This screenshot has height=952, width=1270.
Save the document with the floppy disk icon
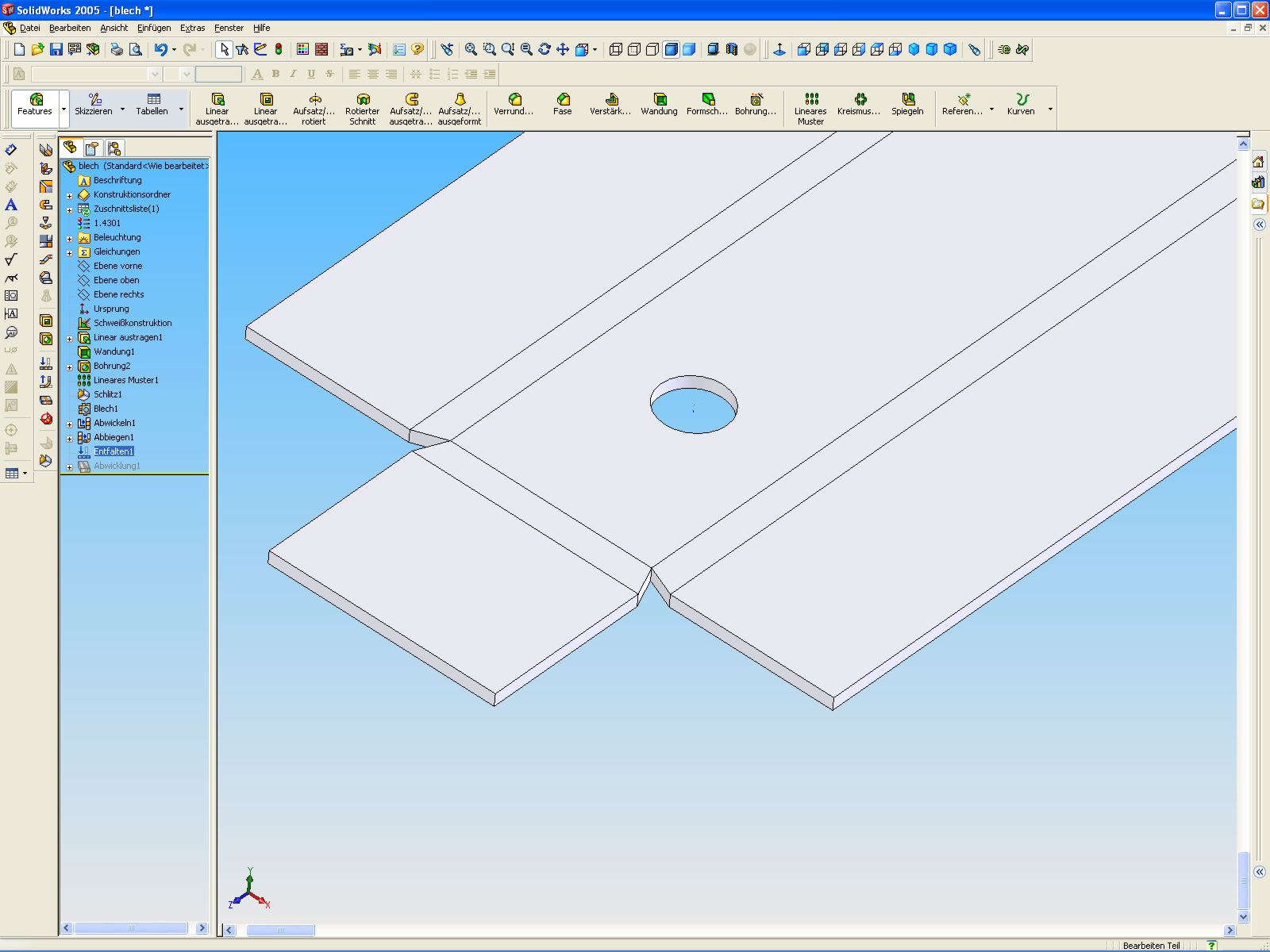pos(56,49)
